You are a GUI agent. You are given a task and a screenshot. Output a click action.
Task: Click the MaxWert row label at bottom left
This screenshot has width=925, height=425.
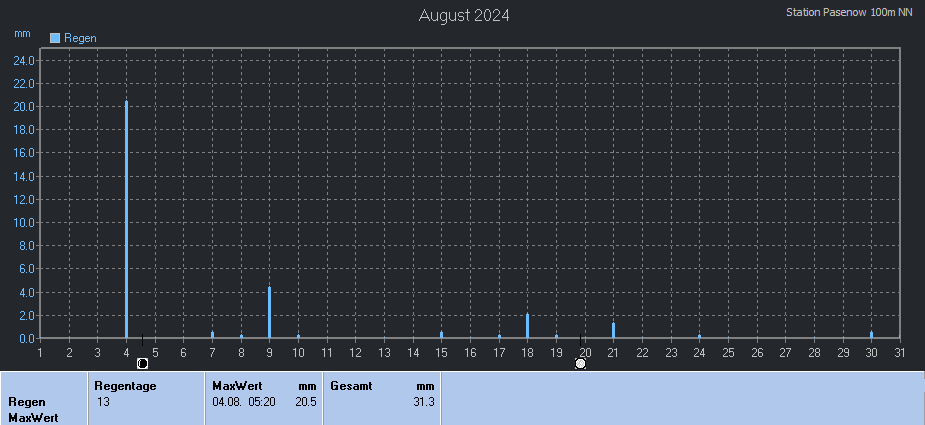tap(33, 418)
